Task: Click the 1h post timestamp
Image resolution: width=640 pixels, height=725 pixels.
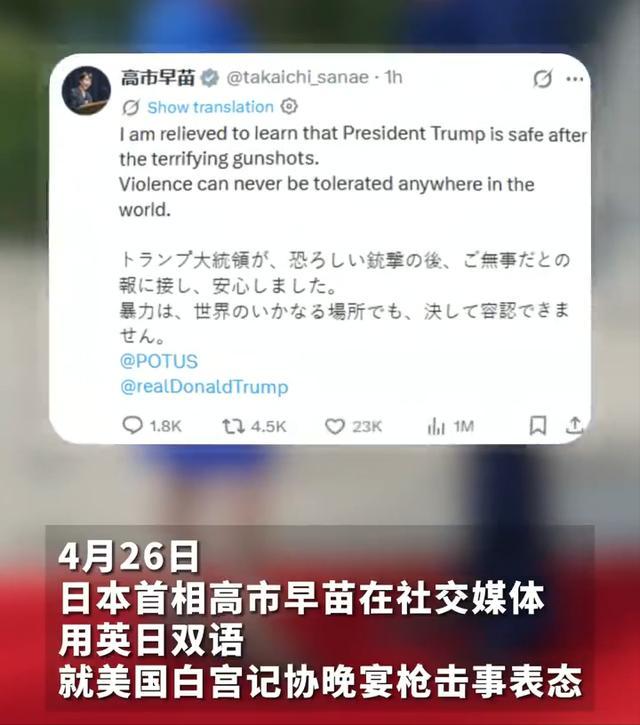Action: click(x=394, y=77)
